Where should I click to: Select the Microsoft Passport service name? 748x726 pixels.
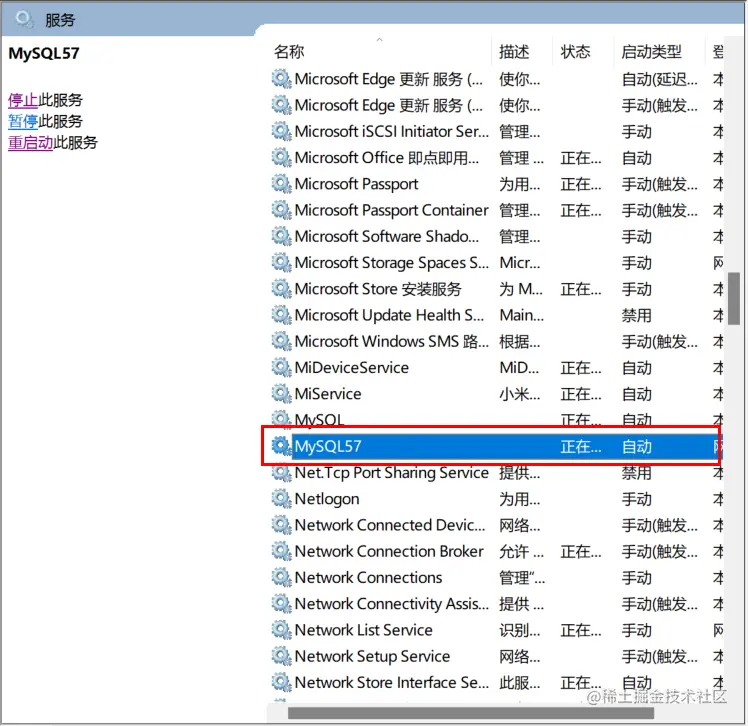click(356, 184)
